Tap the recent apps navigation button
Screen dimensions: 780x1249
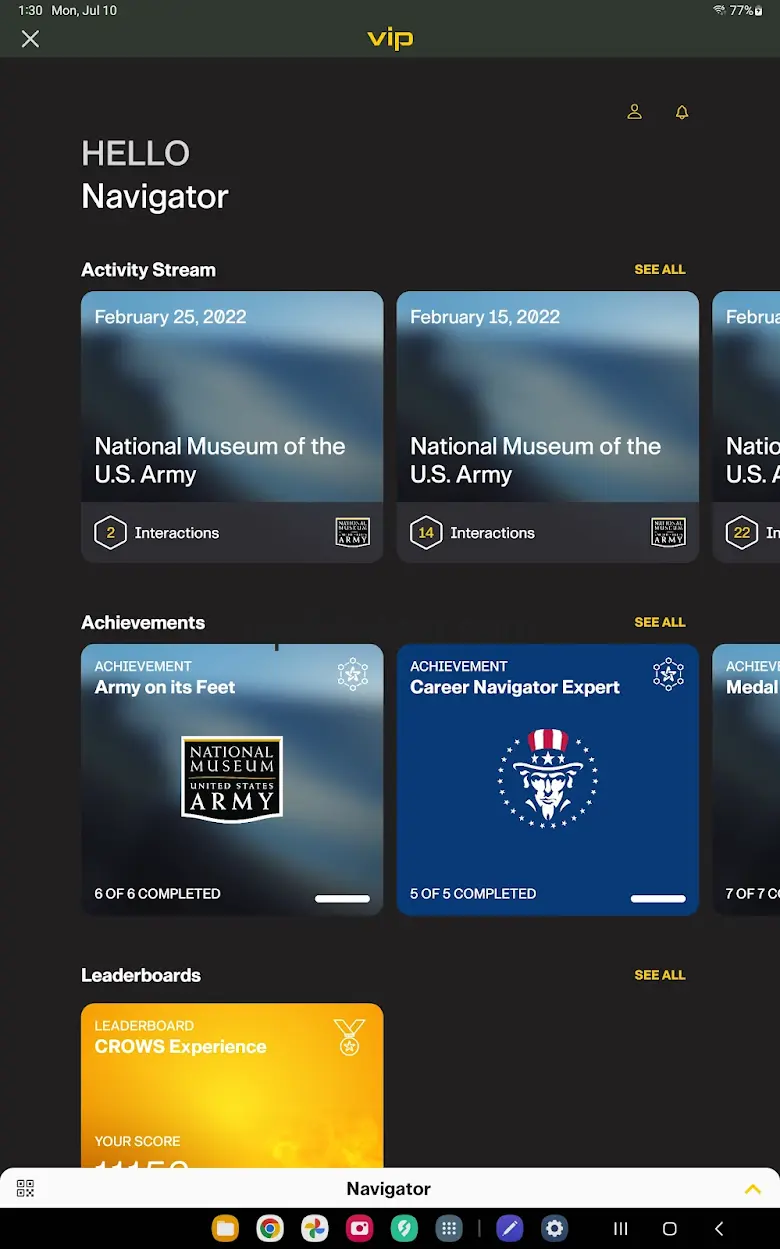621,1229
